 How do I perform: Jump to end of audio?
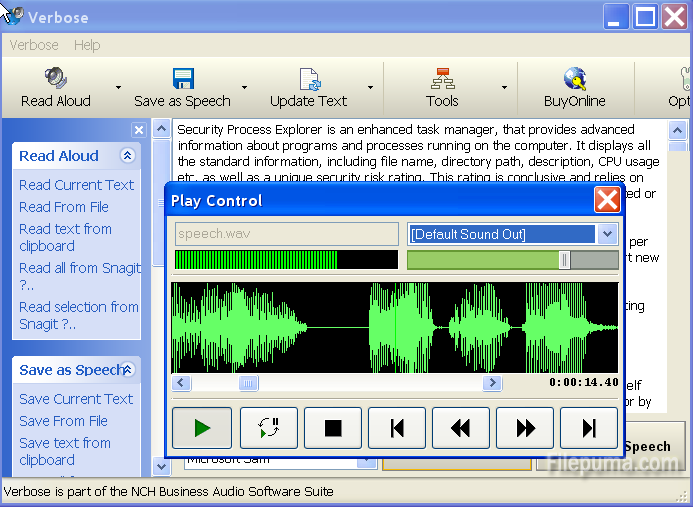click(589, 428)
